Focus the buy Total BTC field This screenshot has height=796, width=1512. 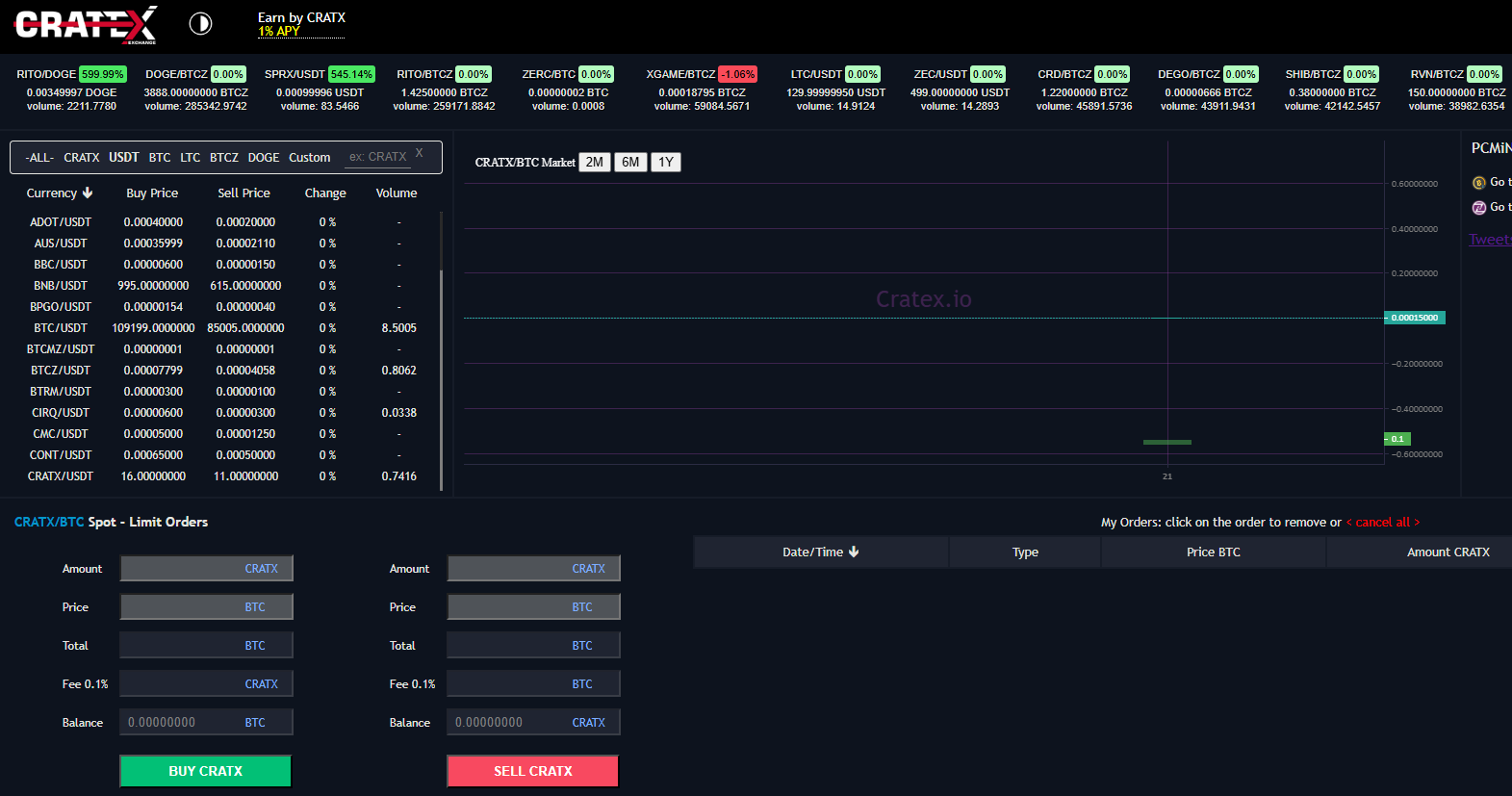[x=206, y=645]
